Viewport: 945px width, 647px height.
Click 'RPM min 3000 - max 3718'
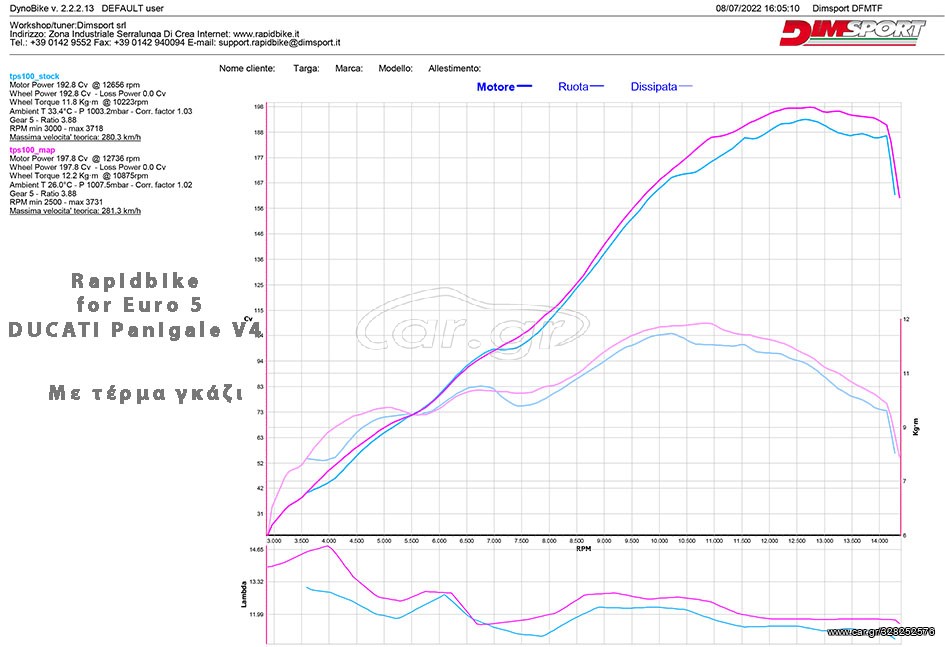coord(56,128)
